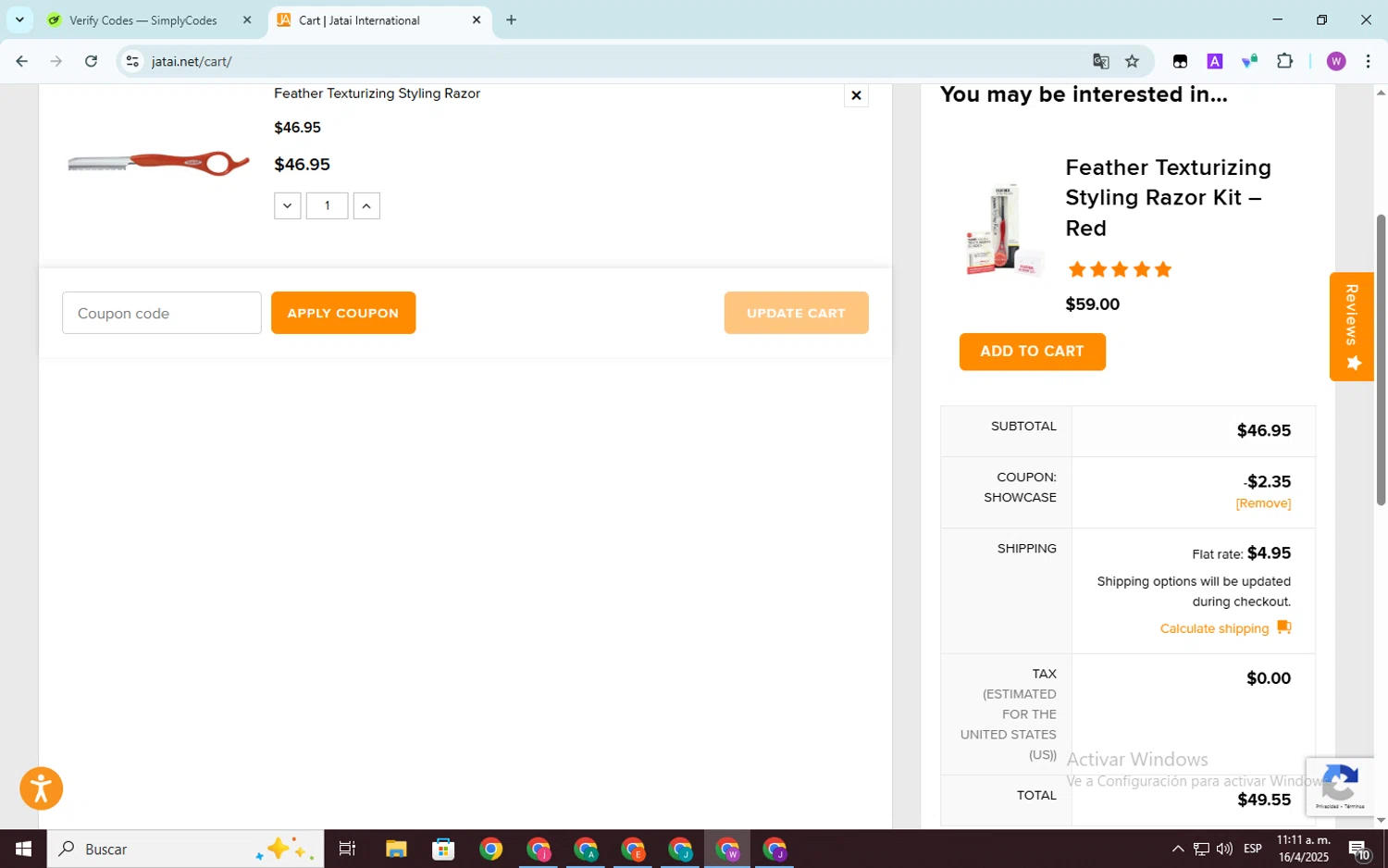Open the orange Reviews side tab
The image size is (1388, 868).
click(x=1351, y=327)
